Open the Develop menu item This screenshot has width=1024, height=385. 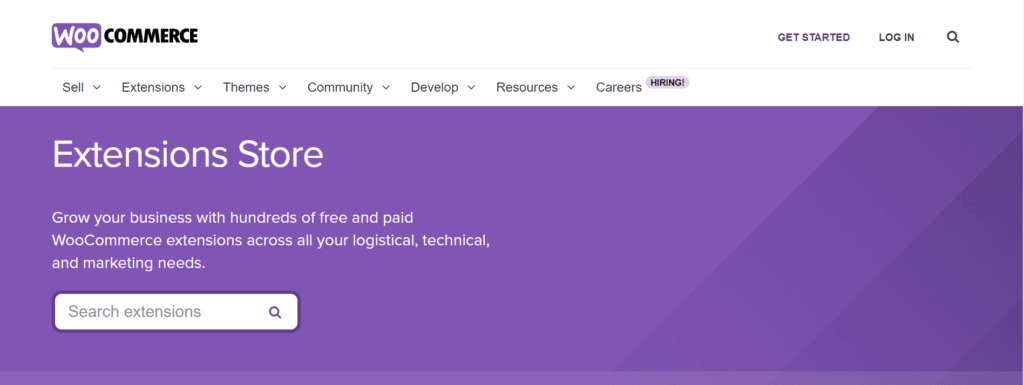click(x=434, y=87)
